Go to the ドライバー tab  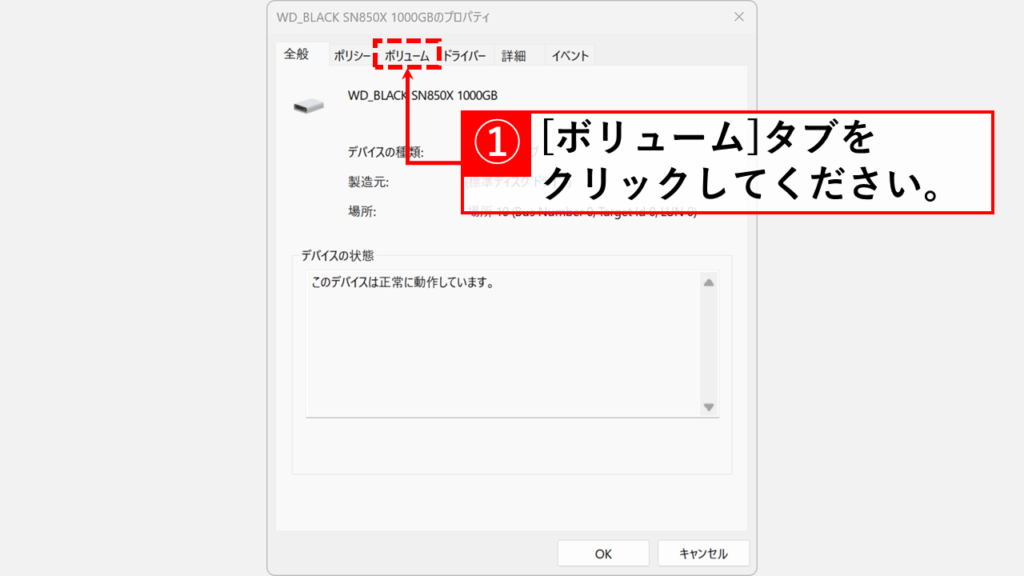coord(464,57)
